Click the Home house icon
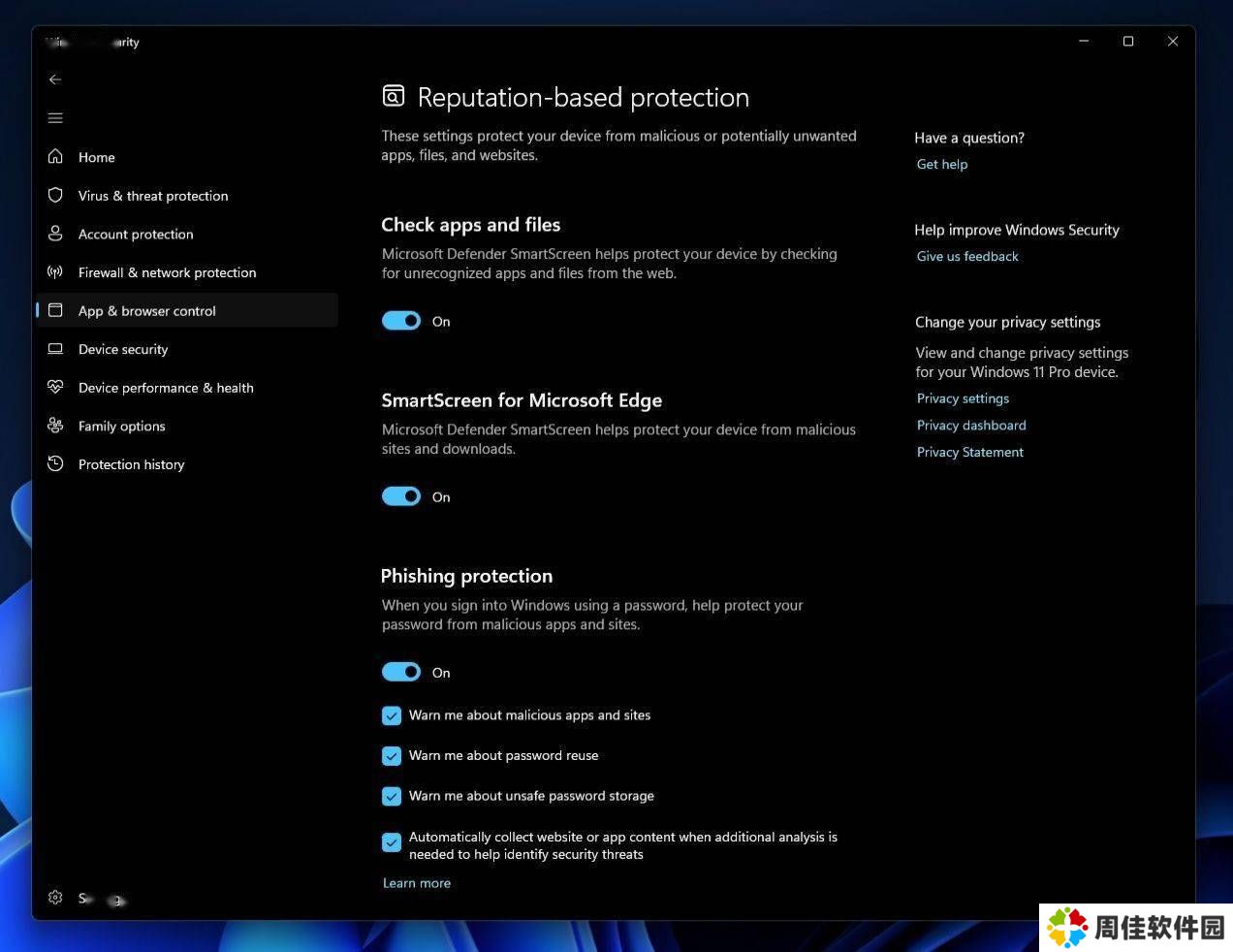1233x952 pixels. [55, 156]
